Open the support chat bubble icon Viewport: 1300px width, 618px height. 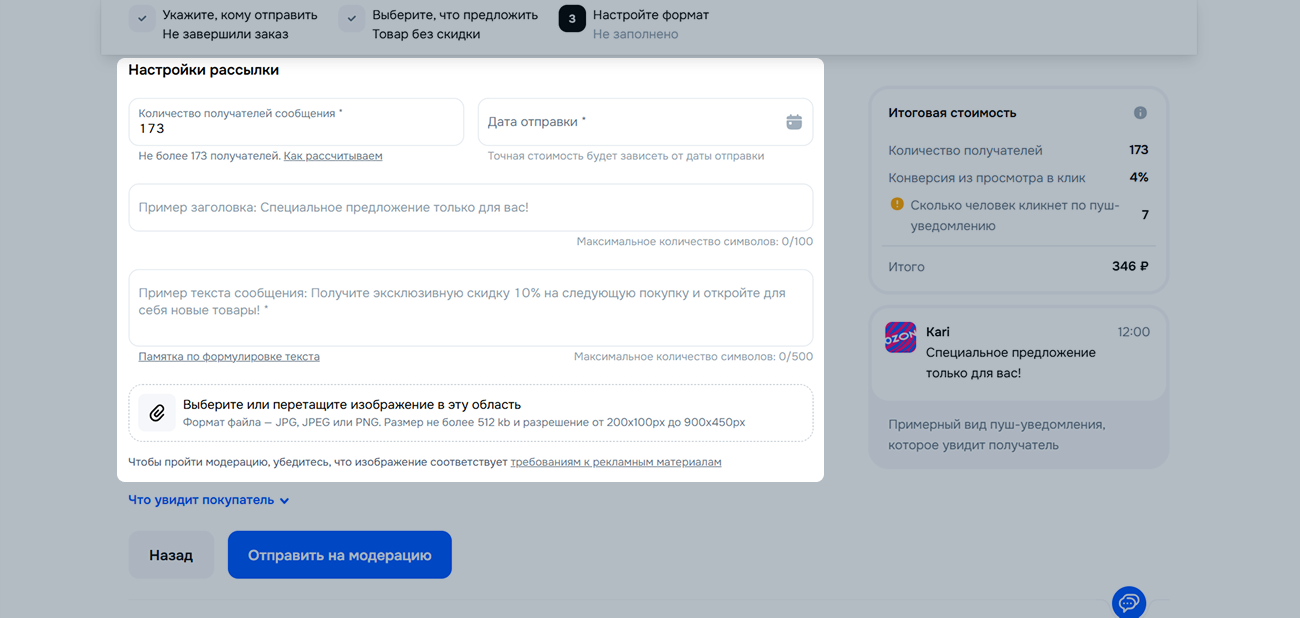click(x=1128, y=602)
